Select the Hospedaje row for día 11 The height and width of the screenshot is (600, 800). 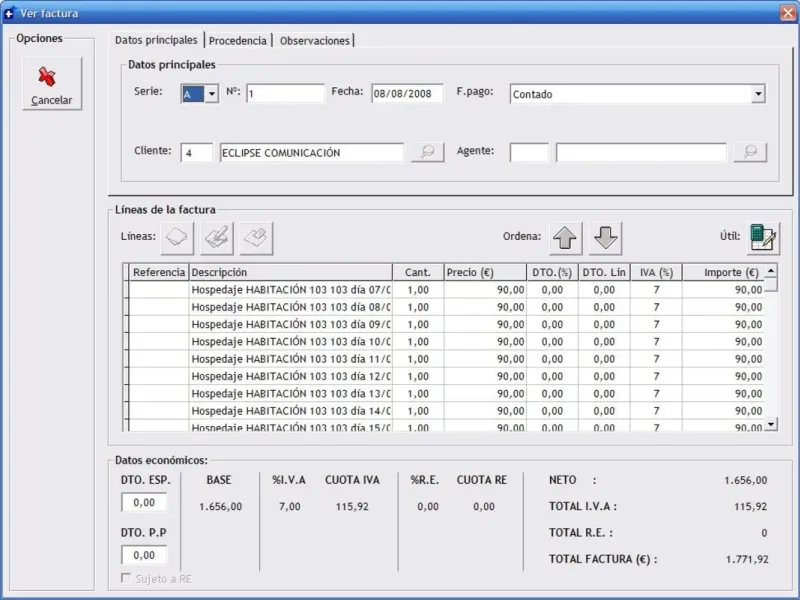click(446, 359)
